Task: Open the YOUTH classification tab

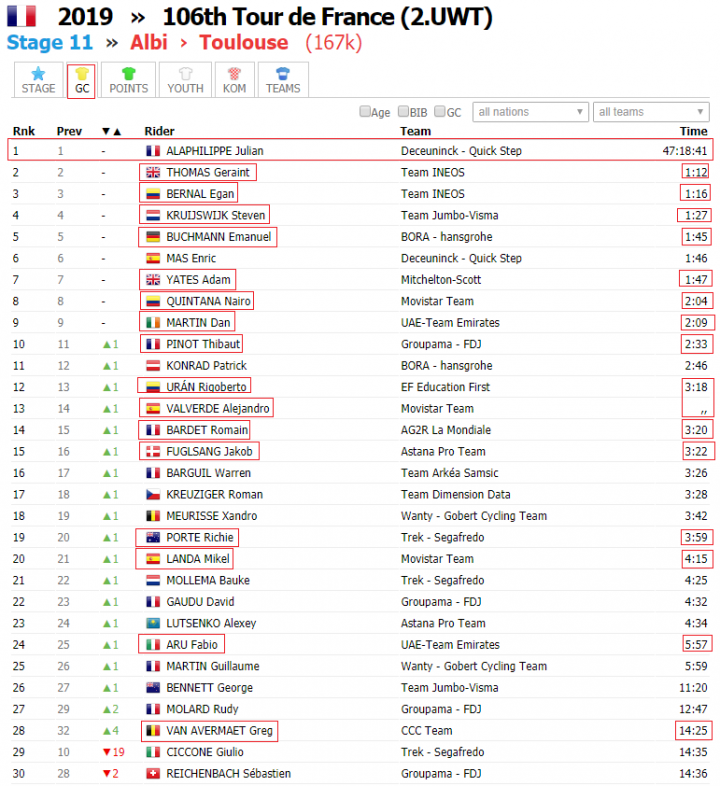Action: click(185, 80)
